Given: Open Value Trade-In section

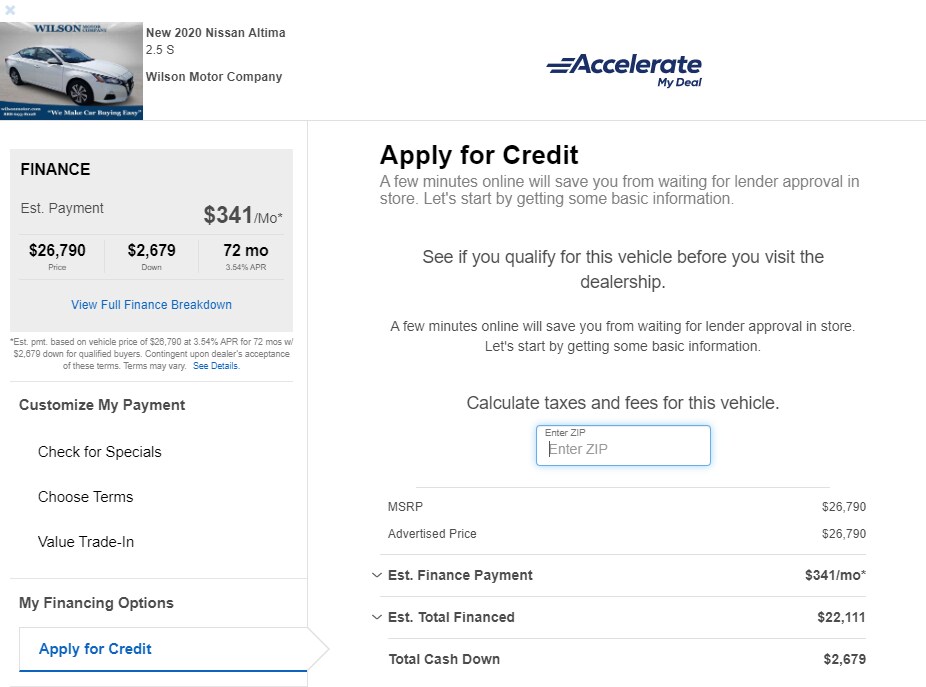Looking at the screenshot, I should pos(86,542).
